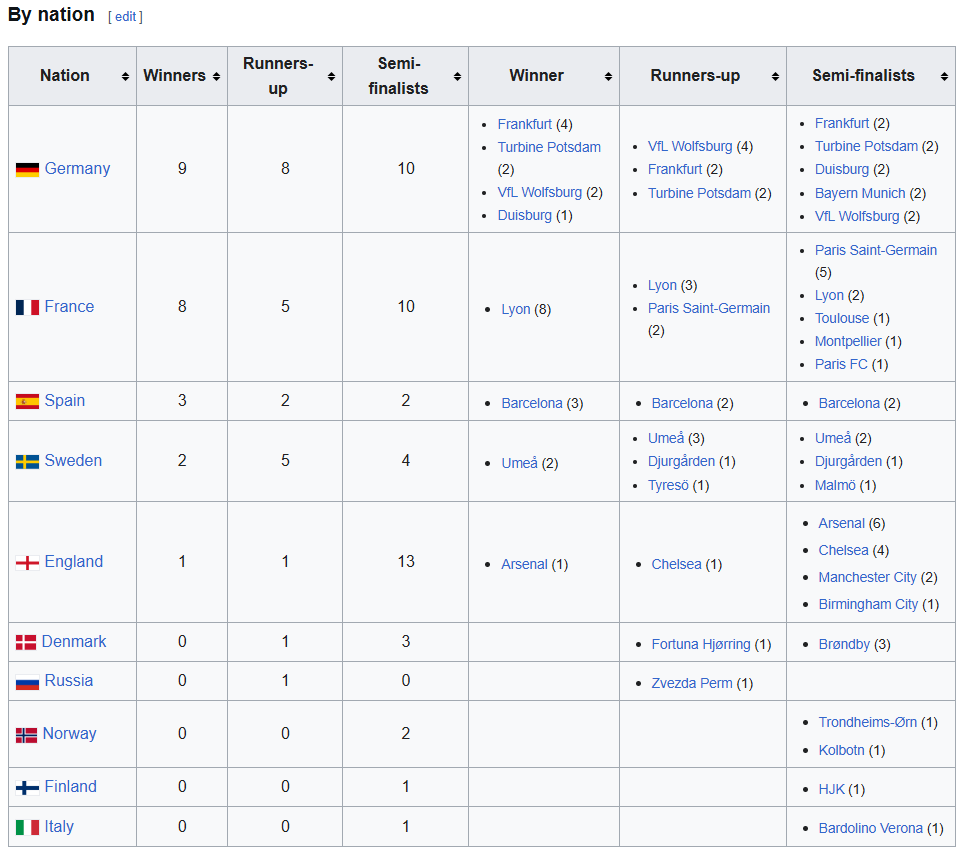Open Paris FC semi-finalist link
Viewport: 968px width, 858px height.
point(841,365)
